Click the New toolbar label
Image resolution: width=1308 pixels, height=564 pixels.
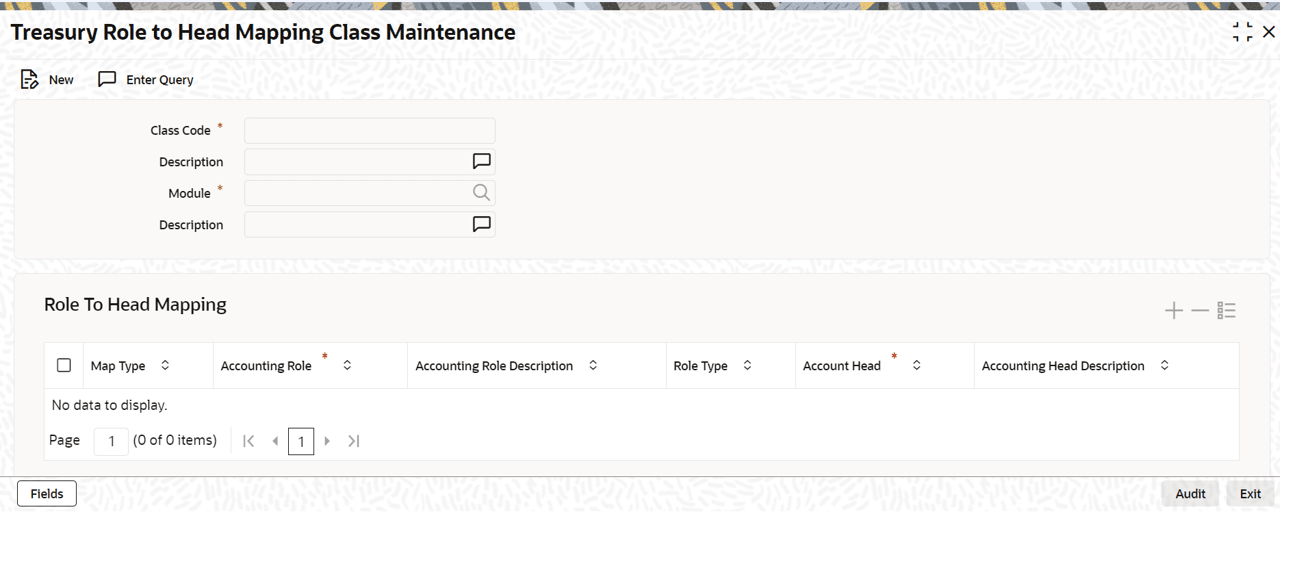point(61,80)
